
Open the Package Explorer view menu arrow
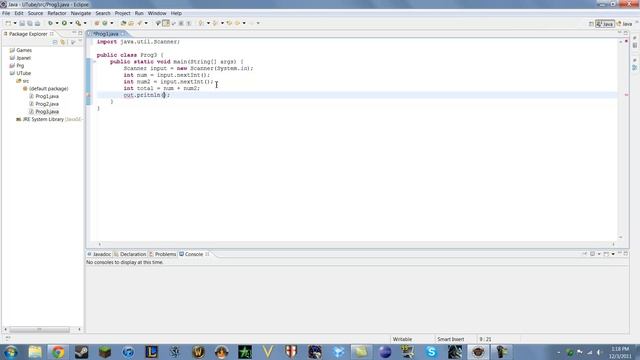(x=73, y=42)
